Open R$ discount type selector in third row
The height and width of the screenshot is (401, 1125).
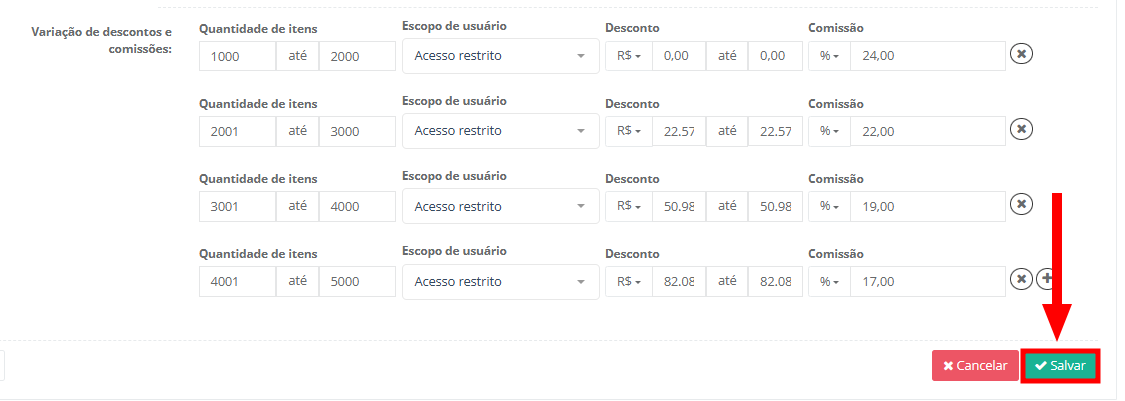point(628,206)
